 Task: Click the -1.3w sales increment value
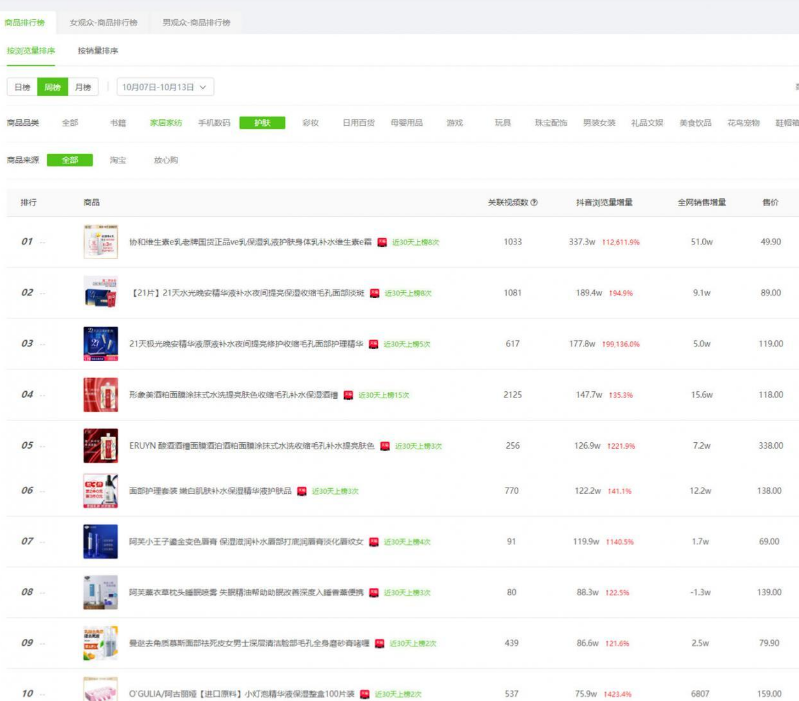(701, 592)
